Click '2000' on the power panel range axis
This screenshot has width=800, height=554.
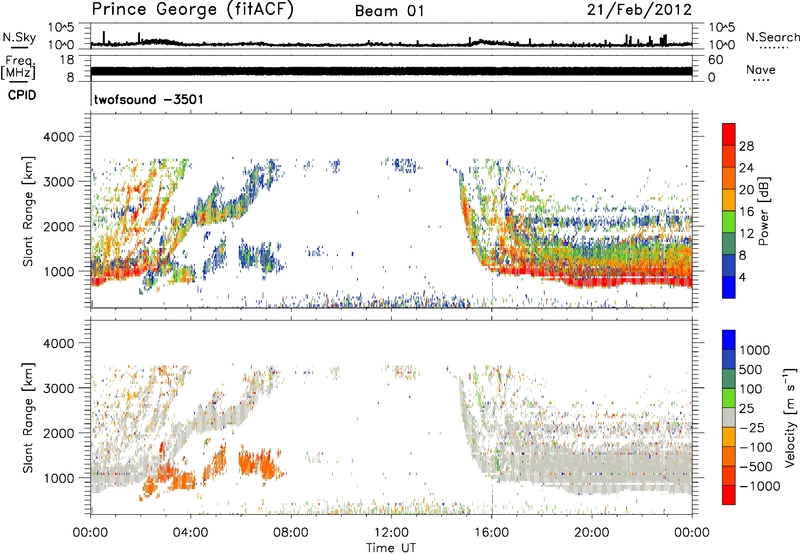pyautogui.click(x=58, y=226)
